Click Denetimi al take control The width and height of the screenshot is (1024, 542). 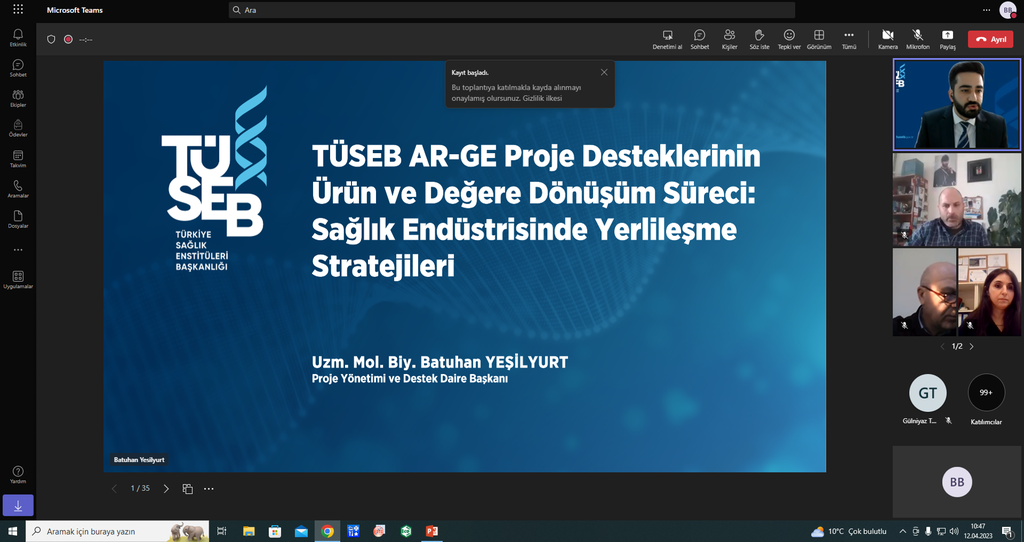667,39
